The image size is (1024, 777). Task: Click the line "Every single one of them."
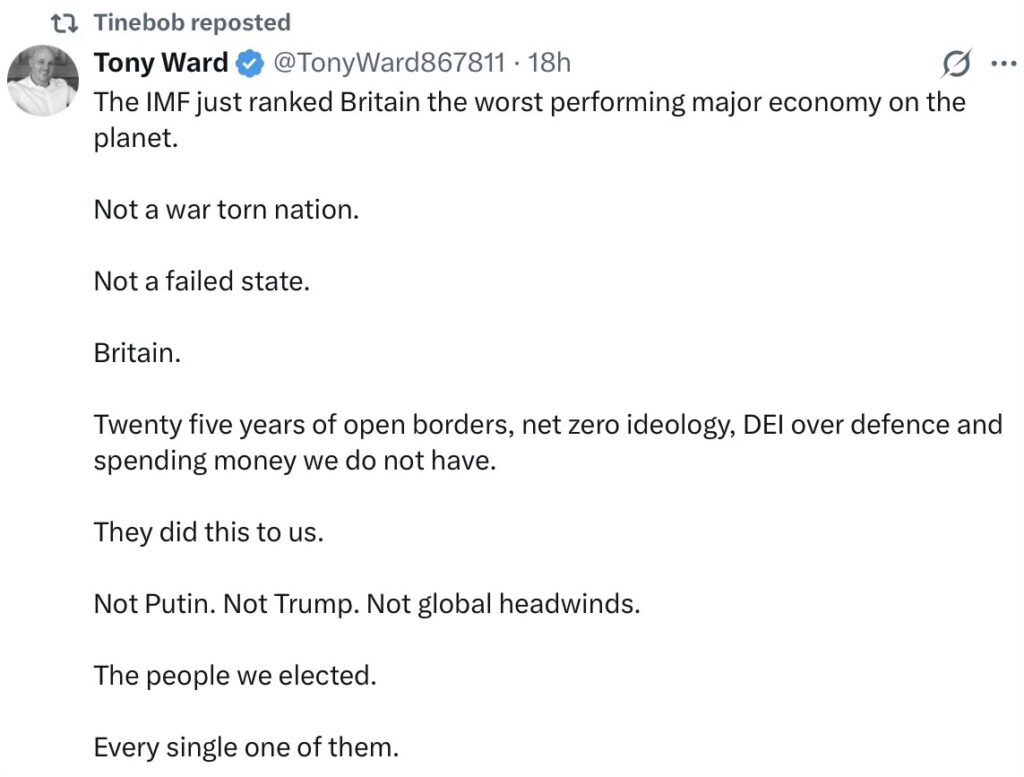[245, 747]
